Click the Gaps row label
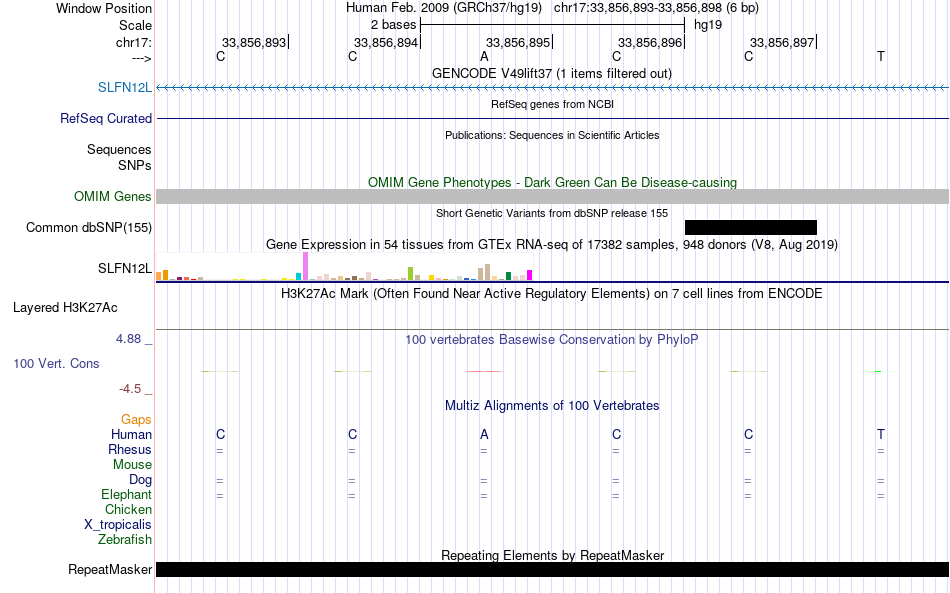 (136, 419)
